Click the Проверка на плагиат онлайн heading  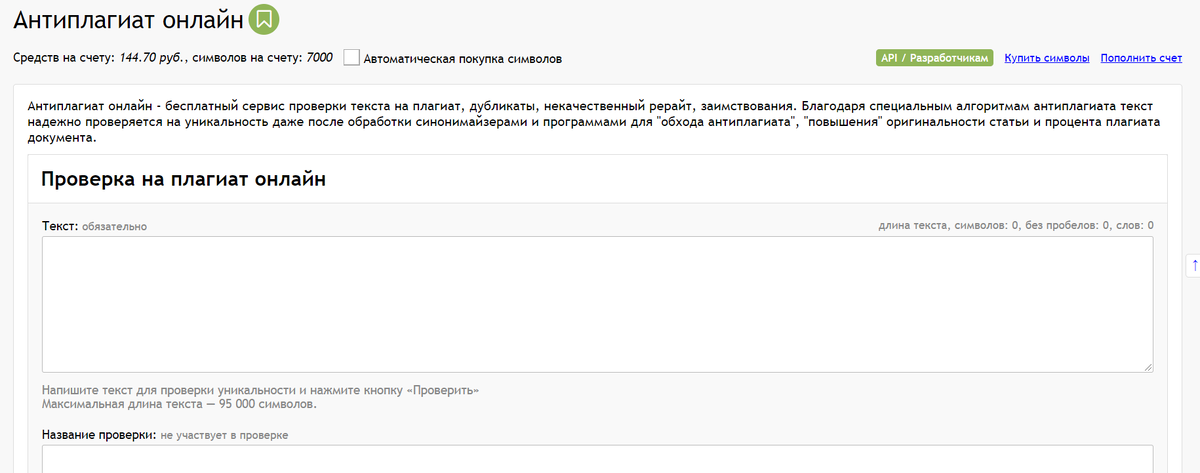(184, 179)
